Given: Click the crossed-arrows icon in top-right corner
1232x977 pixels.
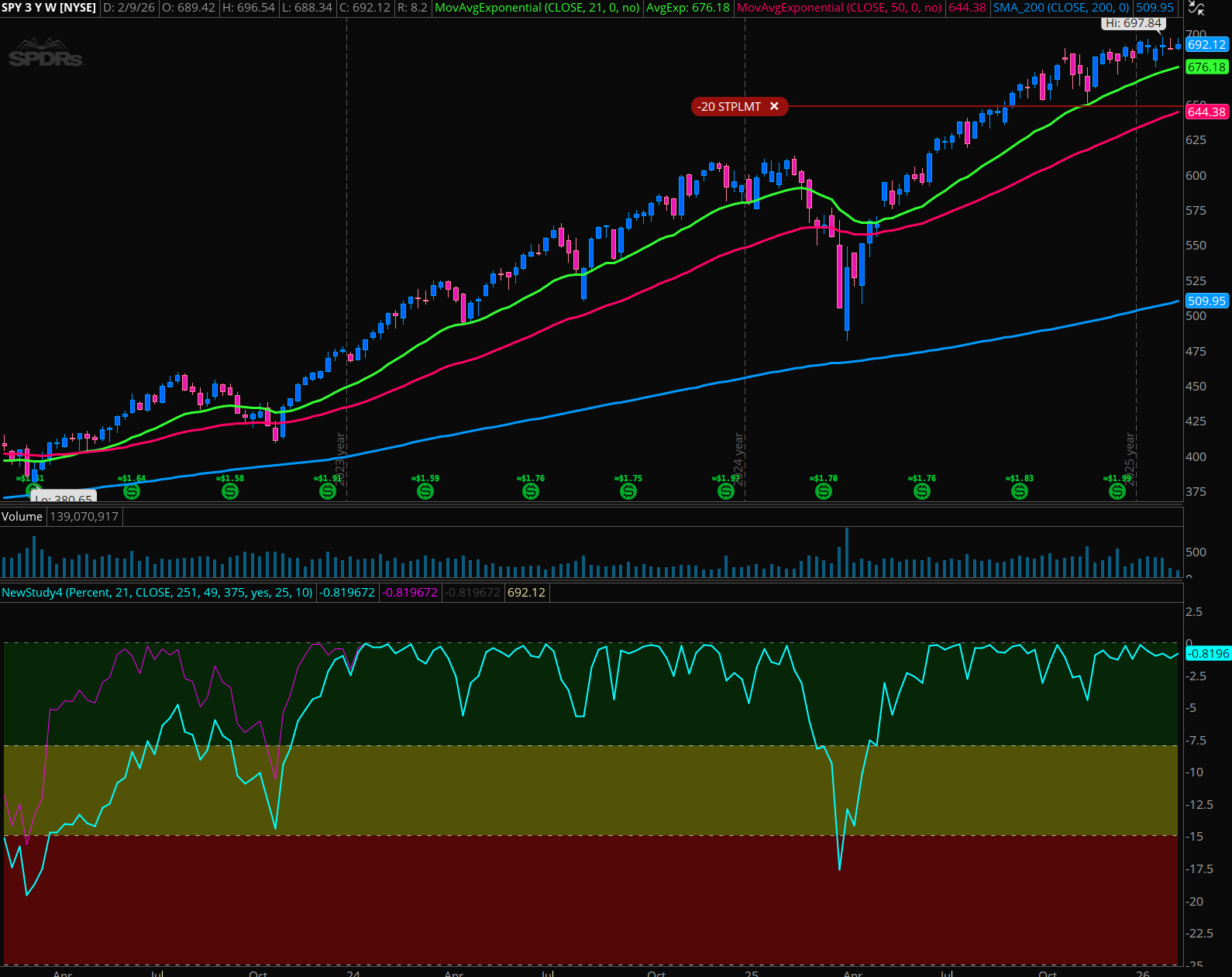Looking at the screenshot, I should coord(1196,9).
